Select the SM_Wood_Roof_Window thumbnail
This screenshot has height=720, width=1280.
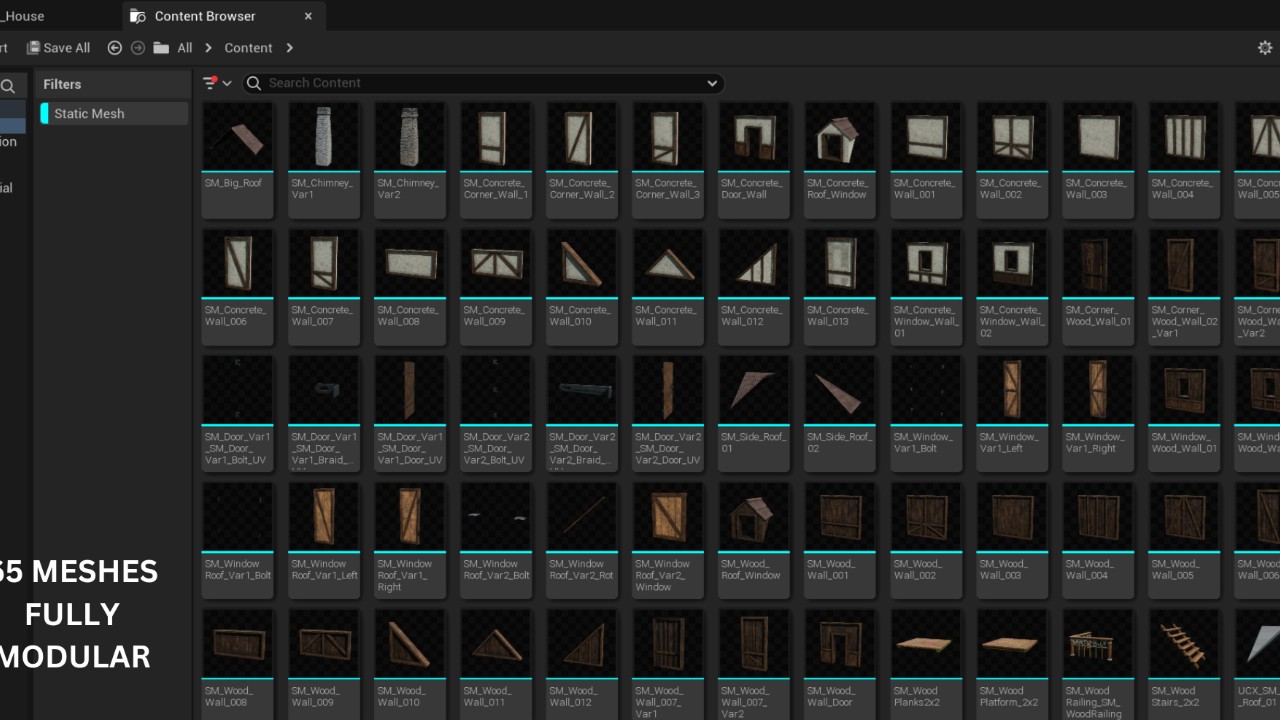click(754, 518)
